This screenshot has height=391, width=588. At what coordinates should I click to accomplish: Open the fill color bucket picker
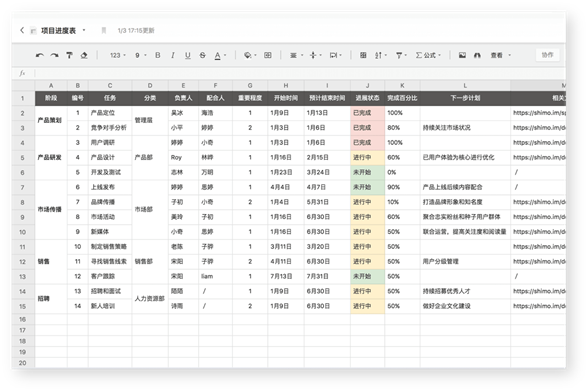click(250, 55)
